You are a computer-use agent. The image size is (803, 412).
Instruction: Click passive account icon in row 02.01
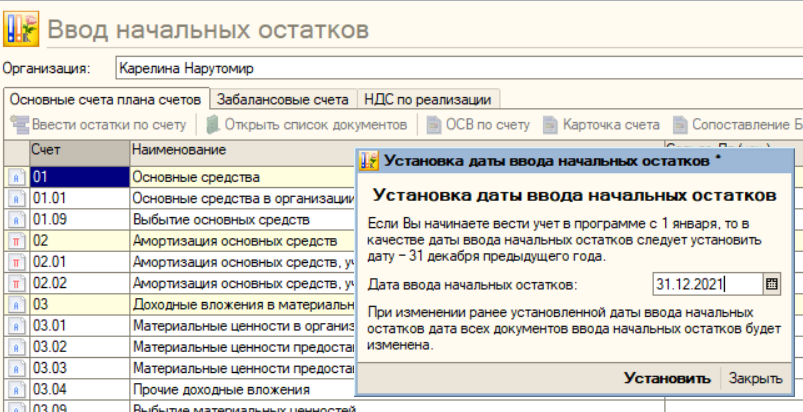coord(16,262)
